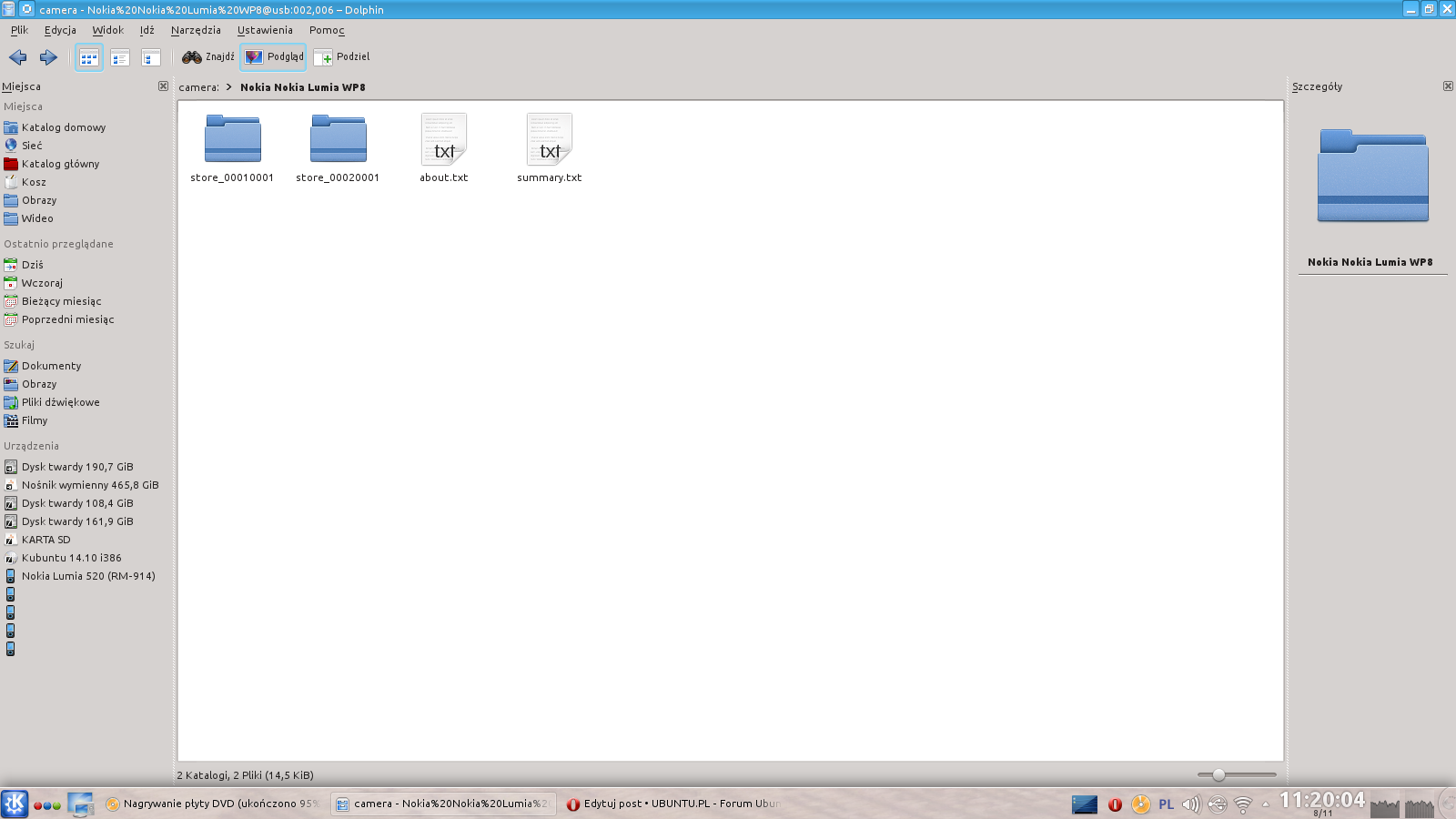This screenshot has width=1456, height=819.
Task: Click the camera: breadcrumb segment
Action: [198, 87]
